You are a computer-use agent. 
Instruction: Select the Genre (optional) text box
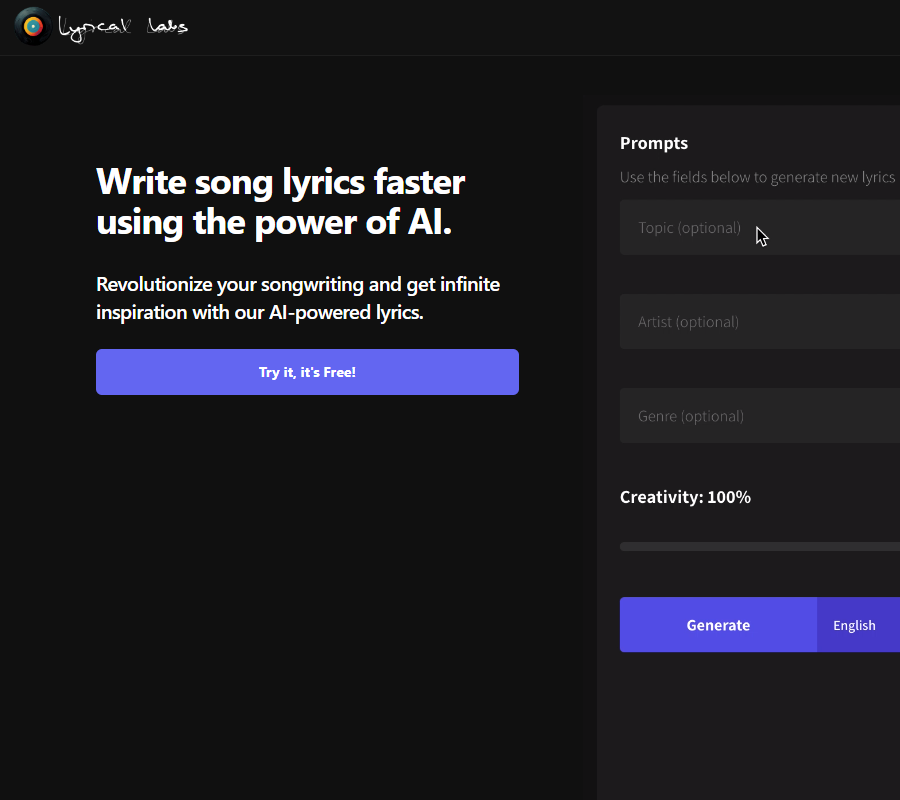pos(760,416)
